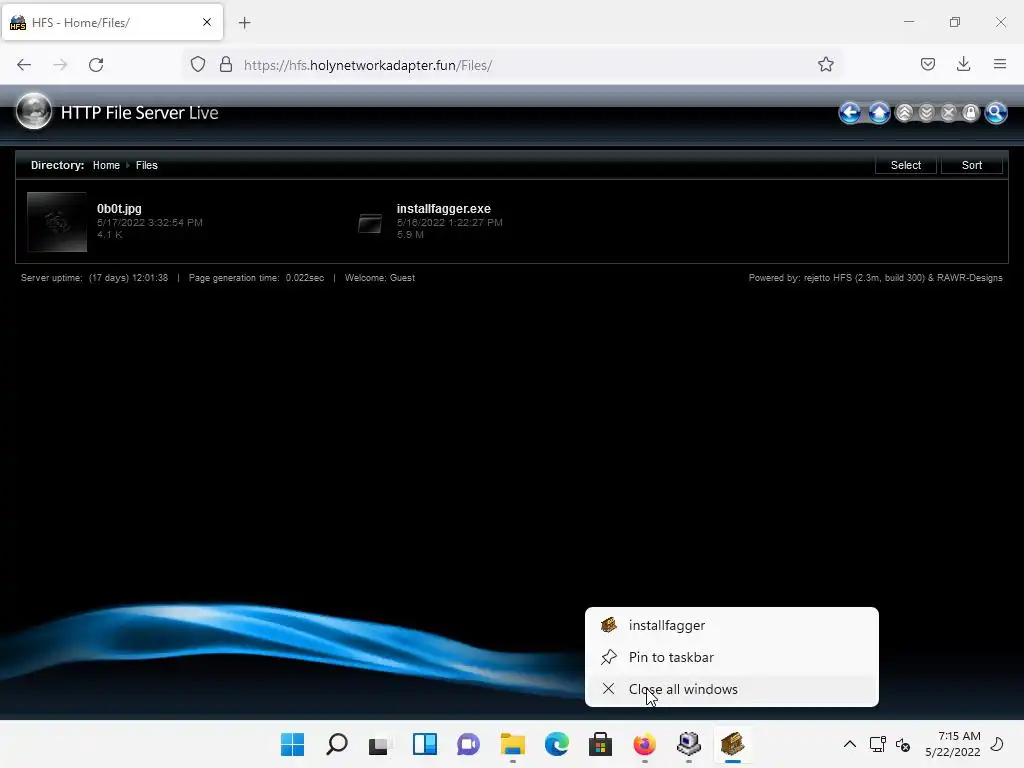Image resolution: width=1024 pixels, height=768 pixels.
Task: Open taskbar Search magnifier
Action: 337,744
